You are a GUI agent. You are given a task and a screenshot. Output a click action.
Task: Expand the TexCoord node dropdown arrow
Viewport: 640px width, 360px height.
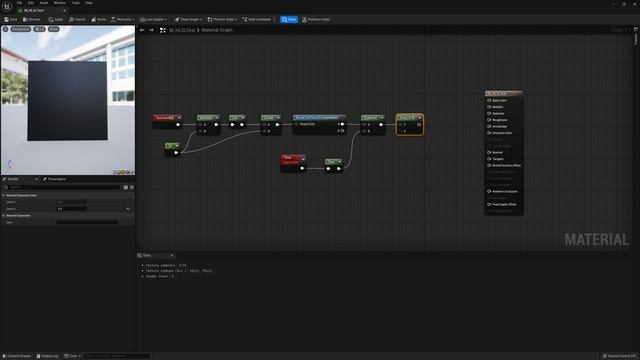pyautogui.click(x=179, y=118)
